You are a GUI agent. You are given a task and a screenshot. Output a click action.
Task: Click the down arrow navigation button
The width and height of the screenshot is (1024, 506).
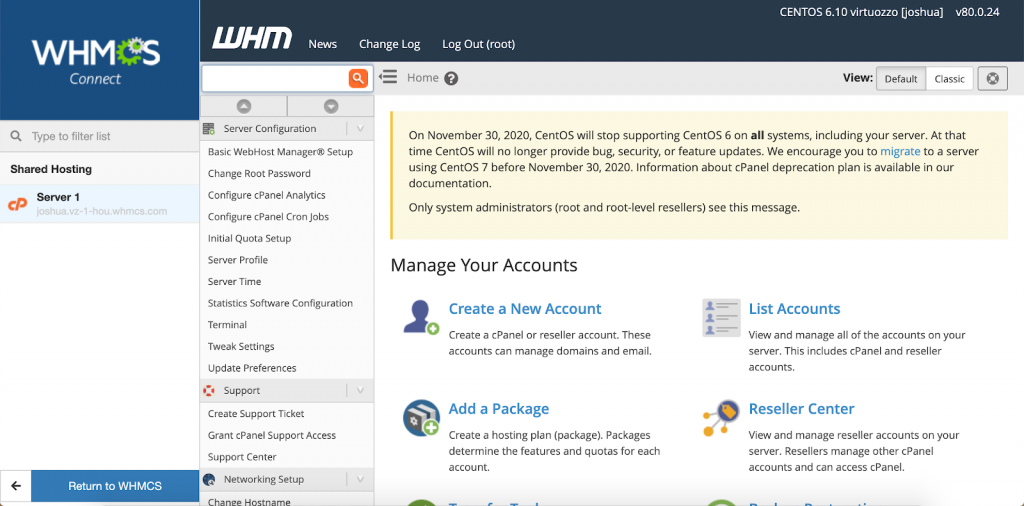[331, 106]
